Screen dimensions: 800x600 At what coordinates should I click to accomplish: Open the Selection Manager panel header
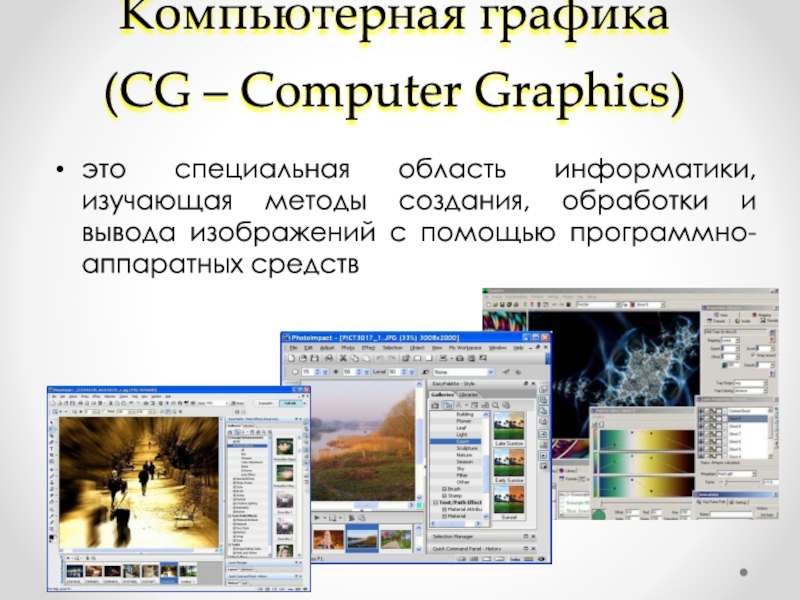[456, 536]
